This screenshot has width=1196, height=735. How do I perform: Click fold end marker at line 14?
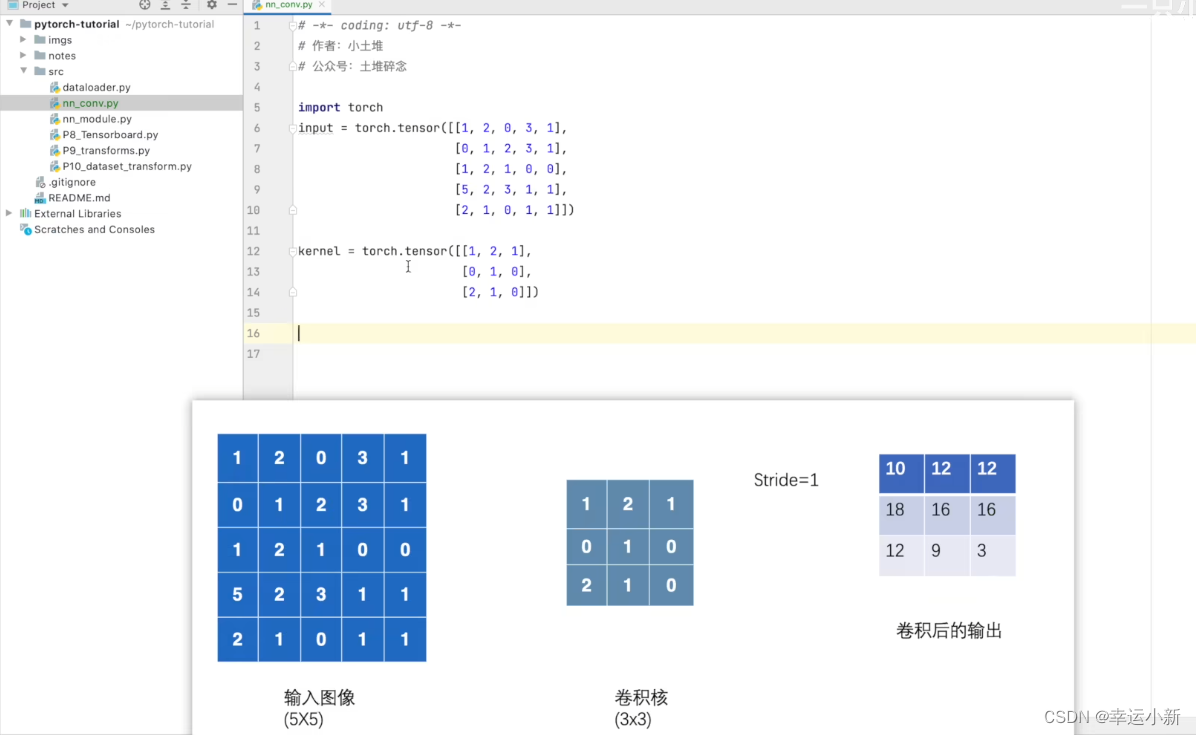click(x=293, y=292)
